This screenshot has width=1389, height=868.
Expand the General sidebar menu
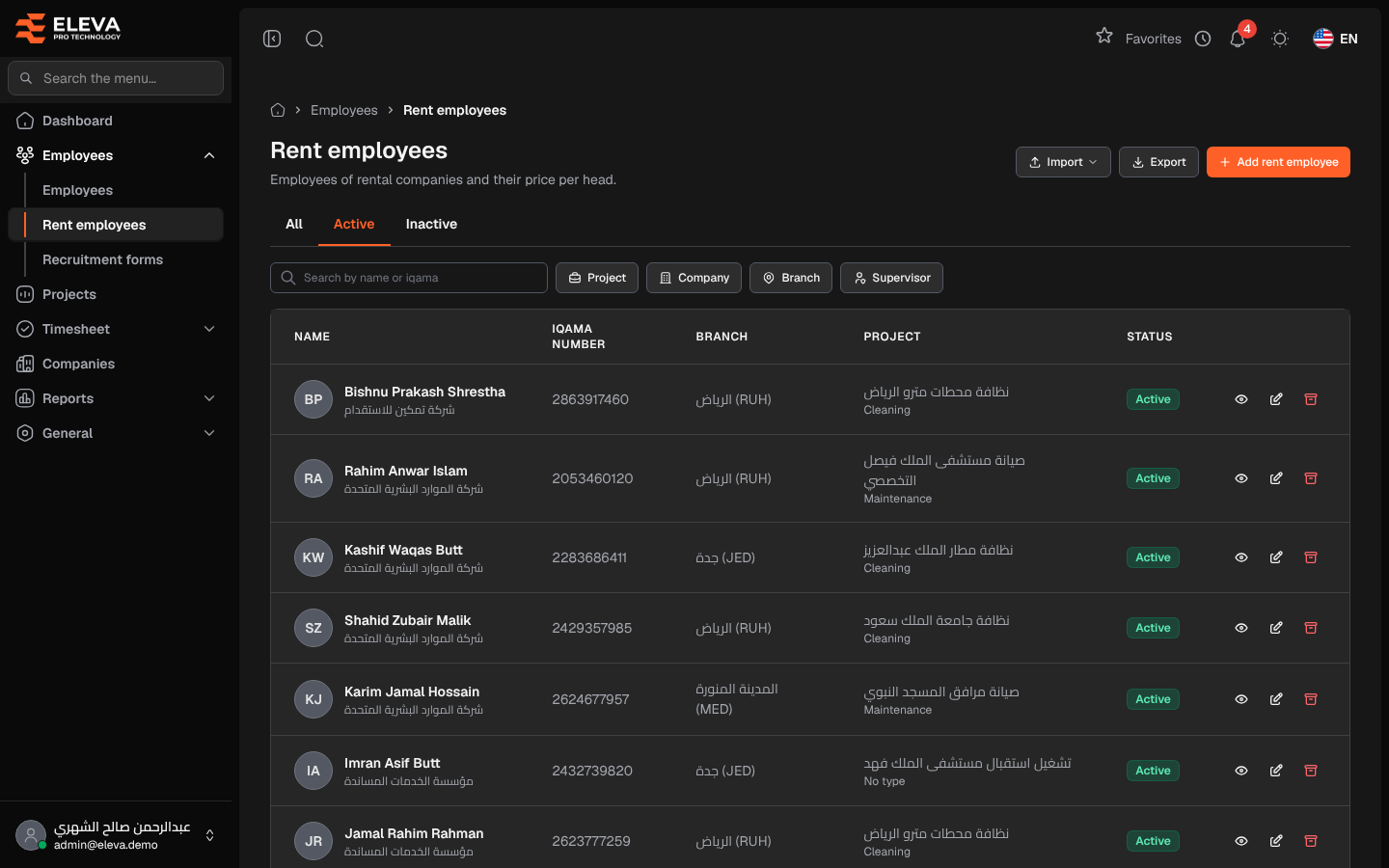click(x=116, y=433)
